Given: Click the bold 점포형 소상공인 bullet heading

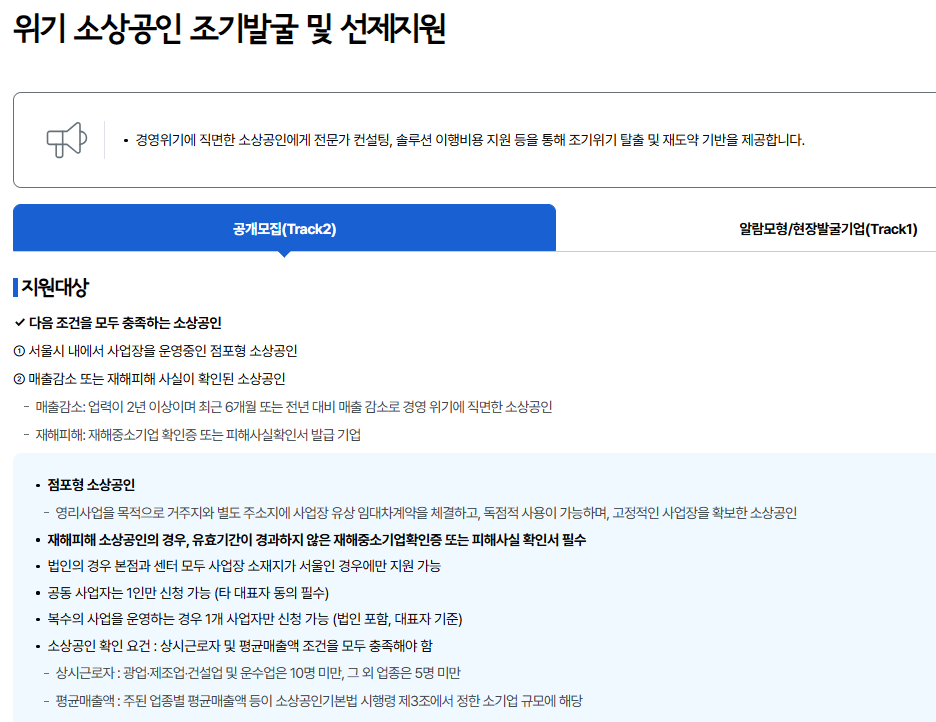Looking at the screenshot, I should tap(91, 485).
